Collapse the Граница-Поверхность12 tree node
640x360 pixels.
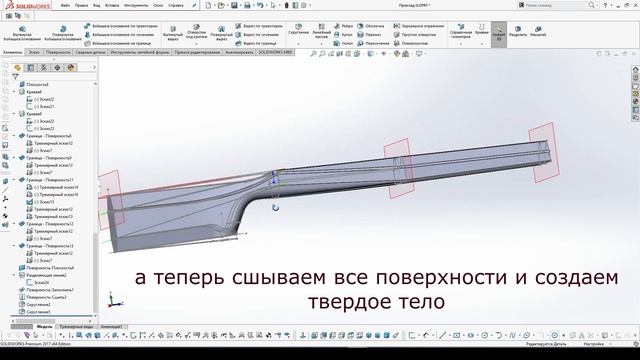pos(14,224)
